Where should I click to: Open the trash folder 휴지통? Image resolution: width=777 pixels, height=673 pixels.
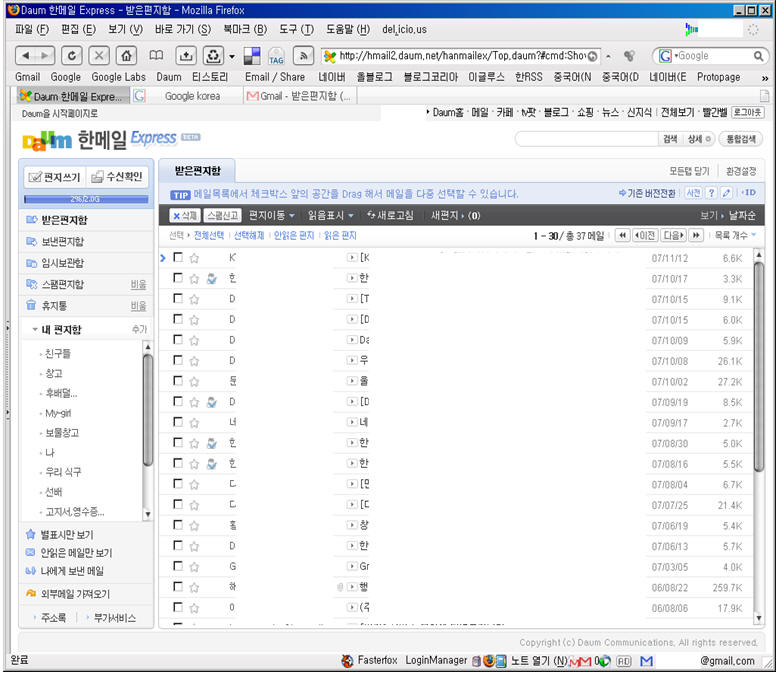(54, 306)
